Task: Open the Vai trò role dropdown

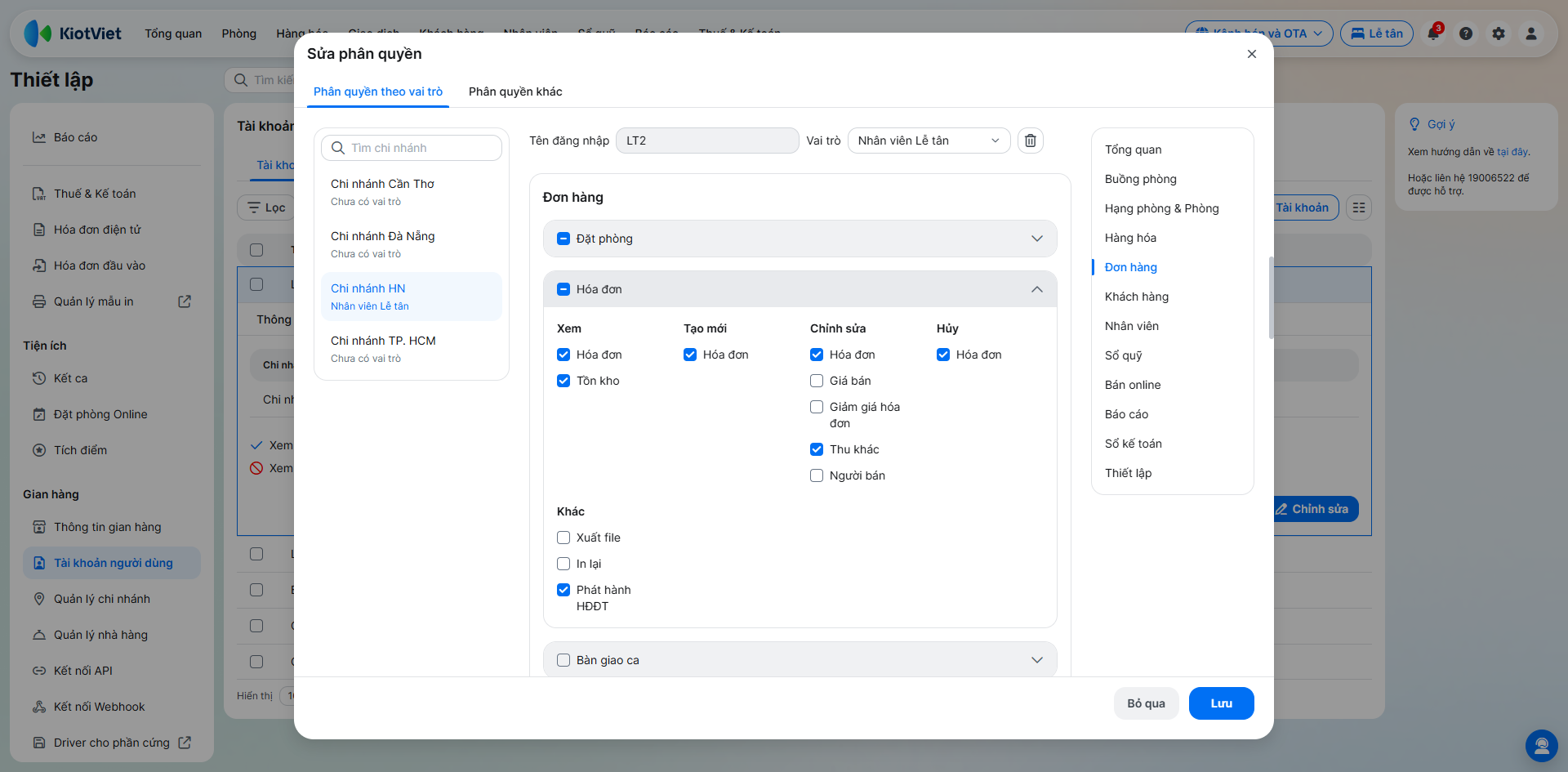Action: tap(929, 141)
